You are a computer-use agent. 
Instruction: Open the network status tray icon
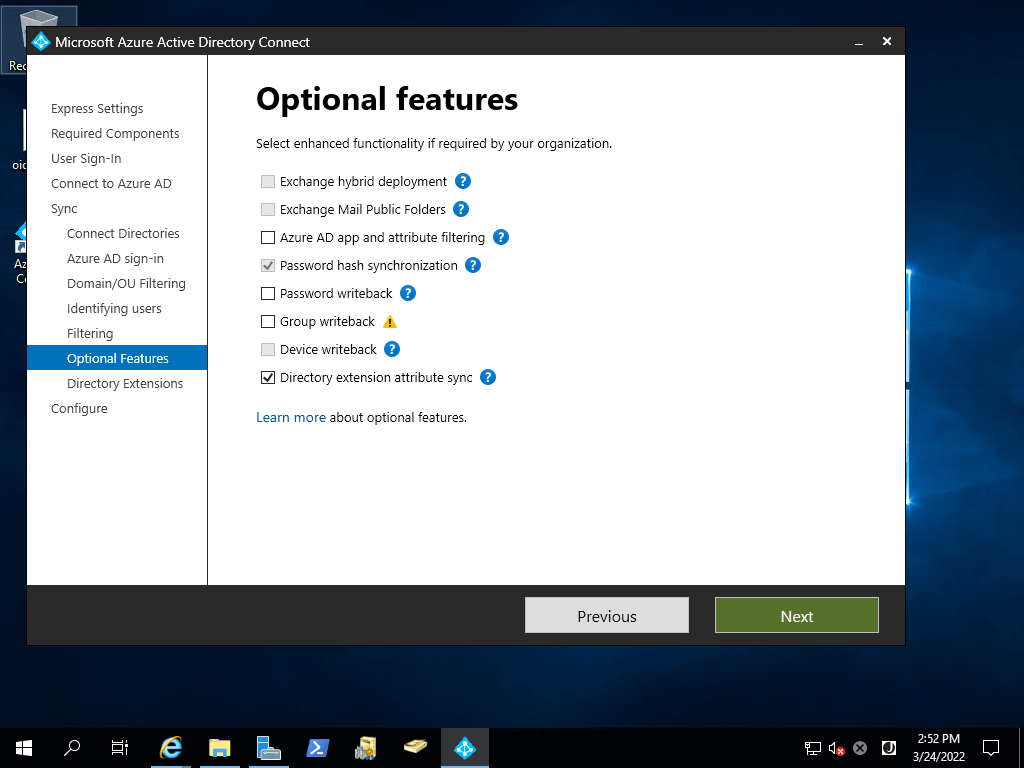click(812, 748)
